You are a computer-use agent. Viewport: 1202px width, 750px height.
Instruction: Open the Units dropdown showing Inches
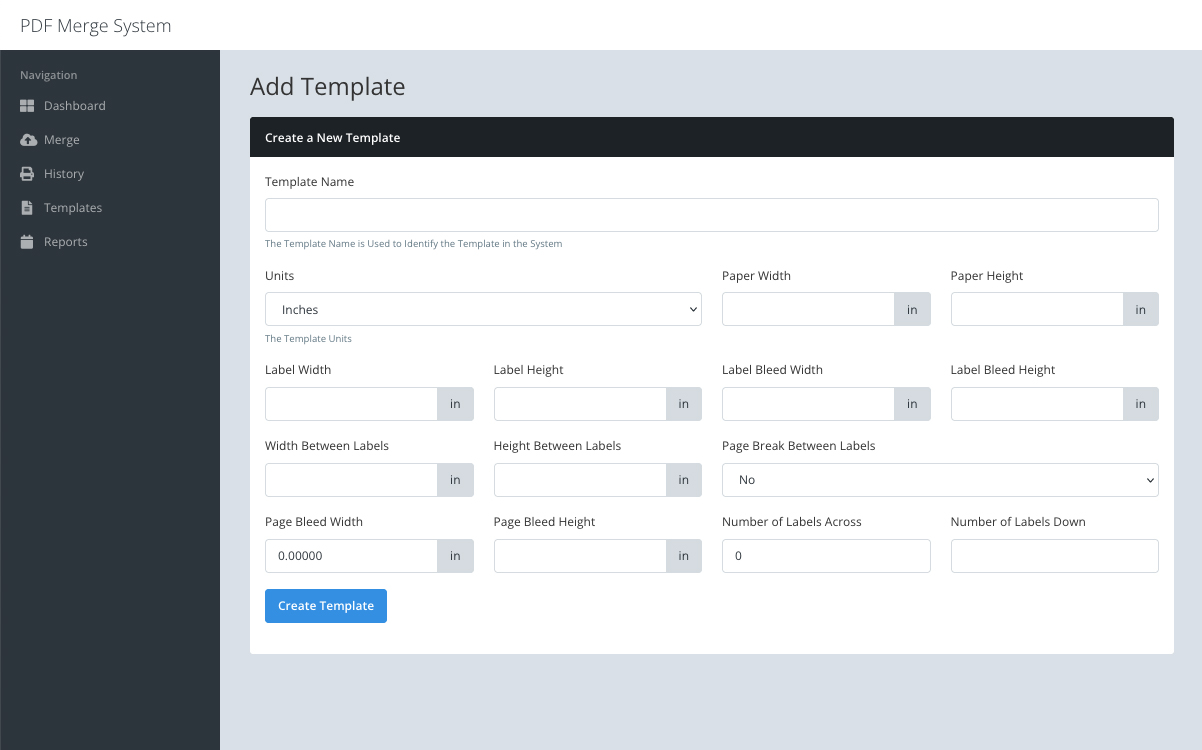pos(483,309)
